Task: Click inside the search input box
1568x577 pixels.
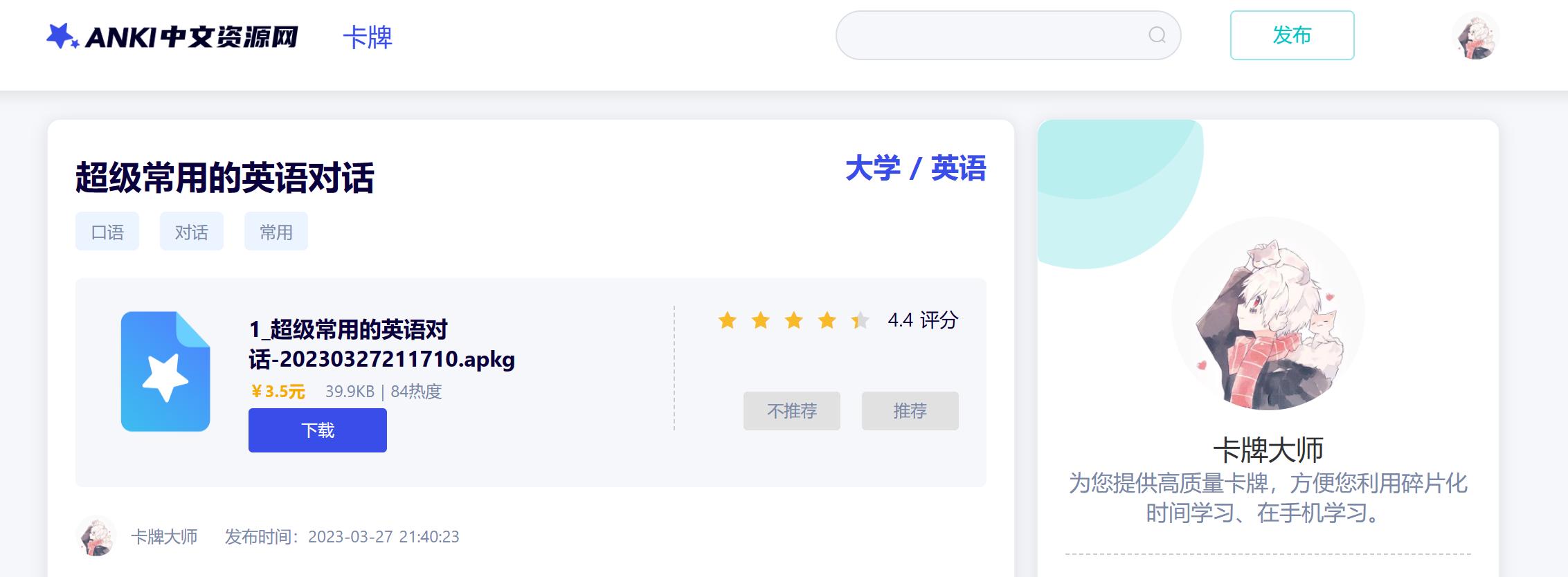Action: pyautogui.click(x=969, y=35)
